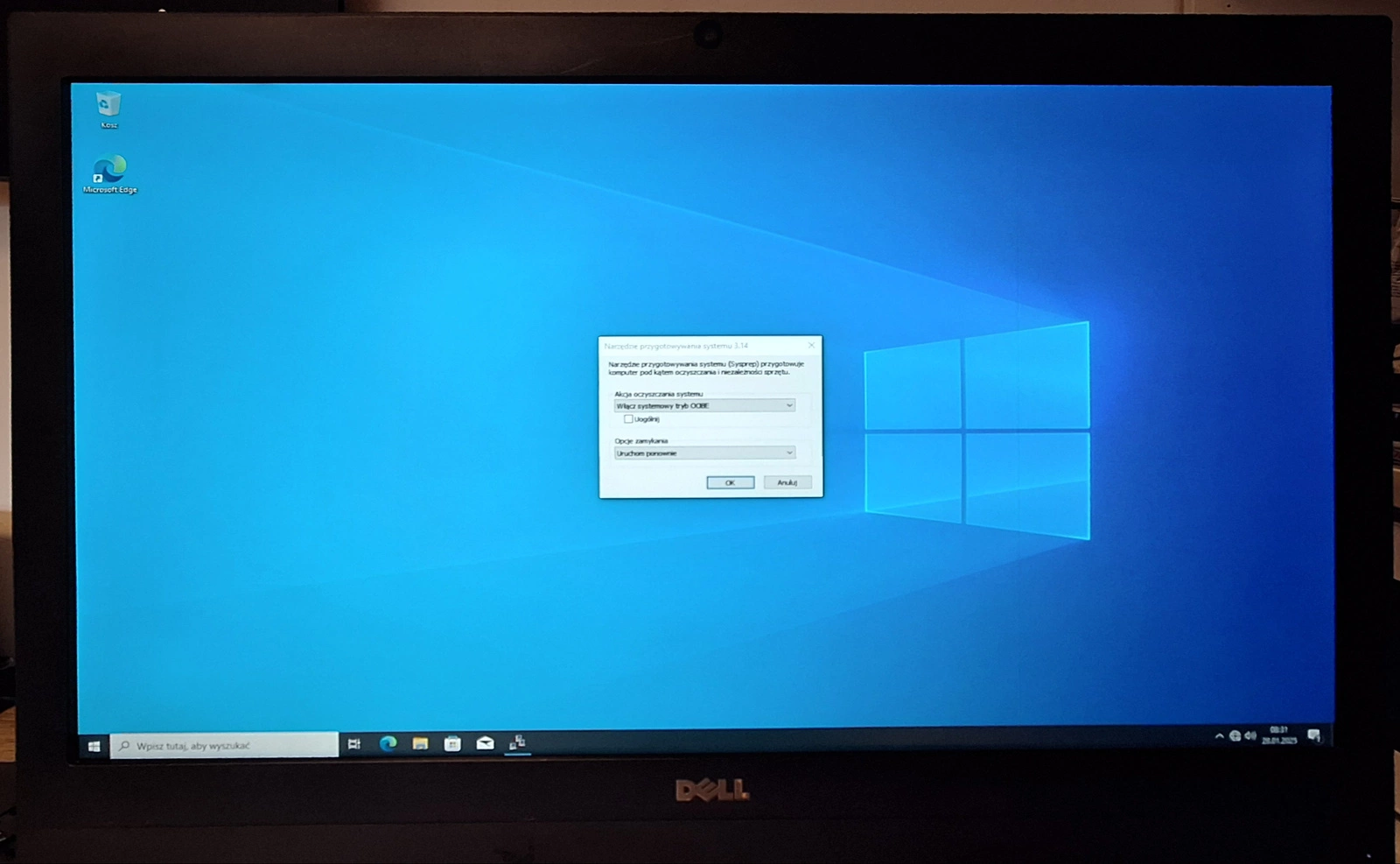
Task: Open the Mail app from the taskbar
Action: click(x=485, y=743)
